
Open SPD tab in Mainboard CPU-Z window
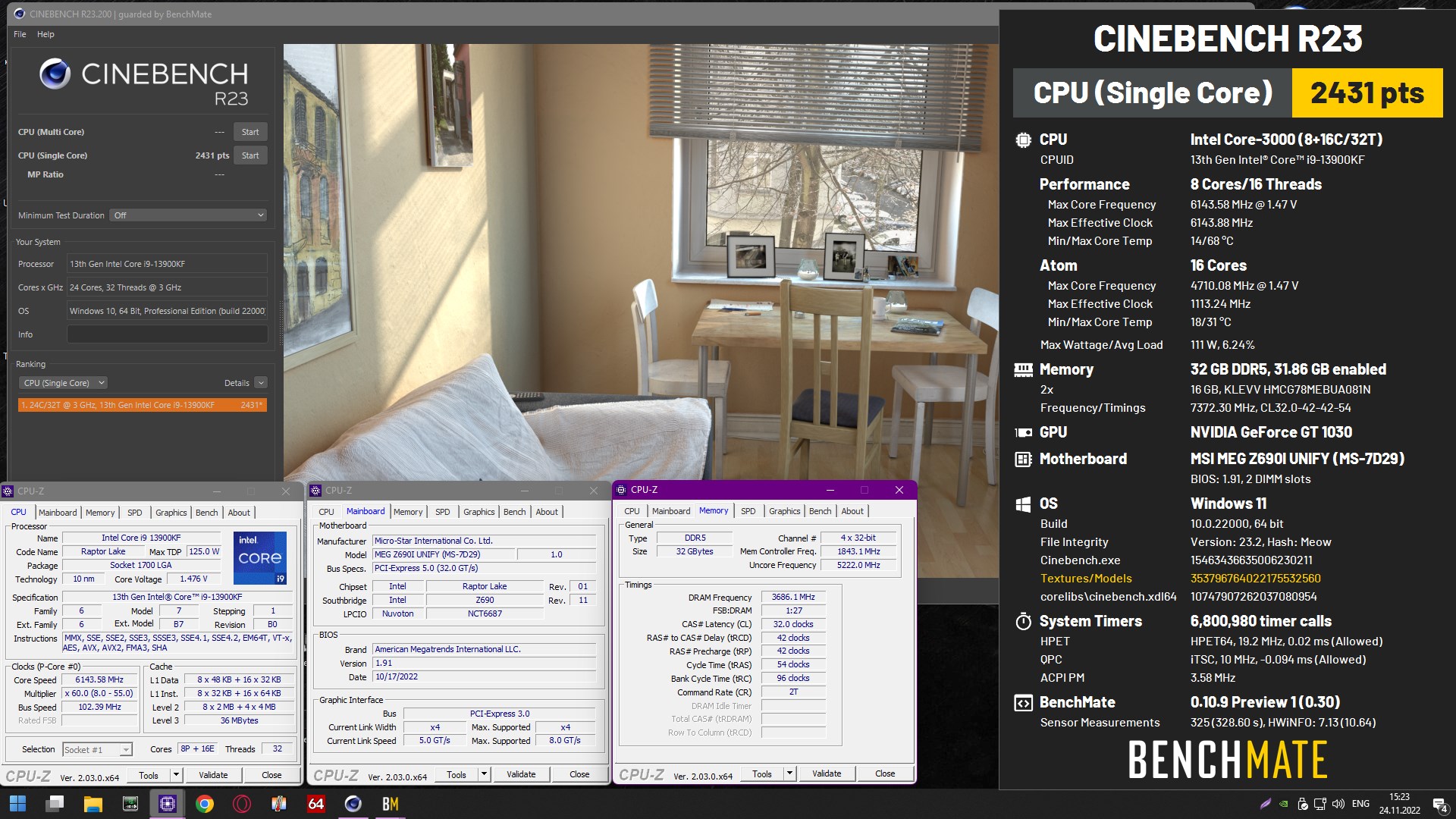(x=443, y=512)
